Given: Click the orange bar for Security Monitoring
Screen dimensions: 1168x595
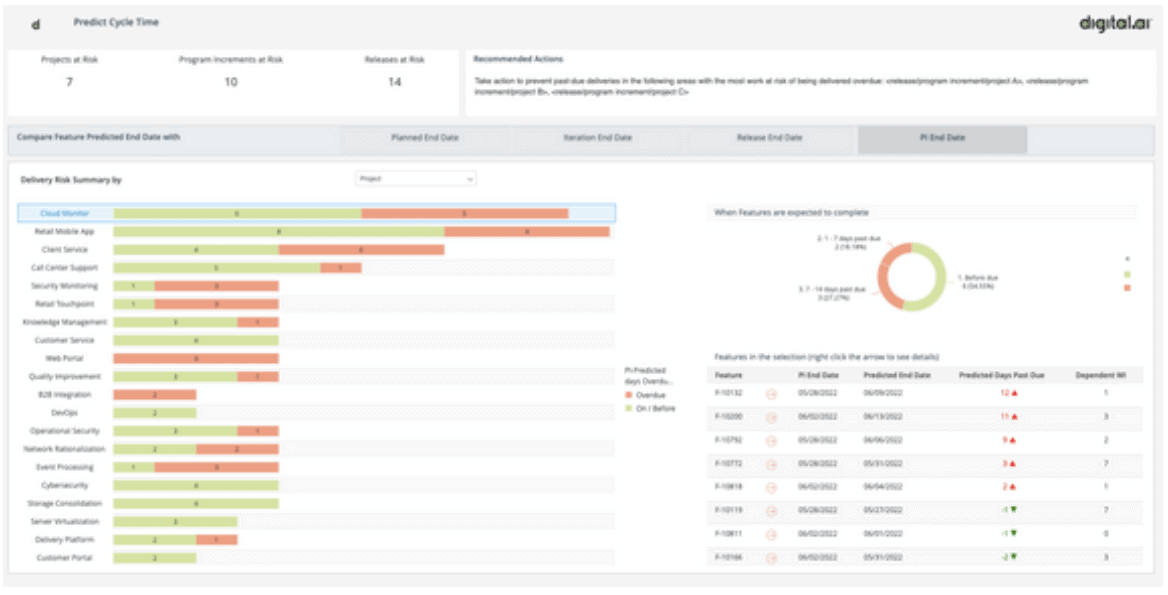Looking at the screenshot, I should click(216, 286).
